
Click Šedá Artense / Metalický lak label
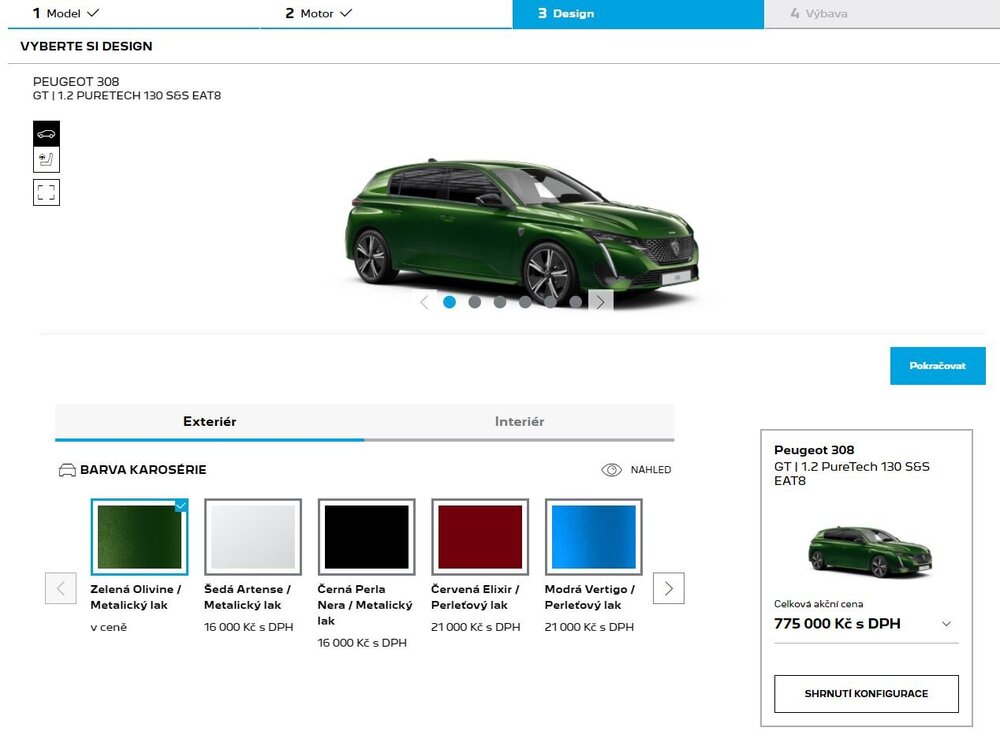[x=247, y=597]
